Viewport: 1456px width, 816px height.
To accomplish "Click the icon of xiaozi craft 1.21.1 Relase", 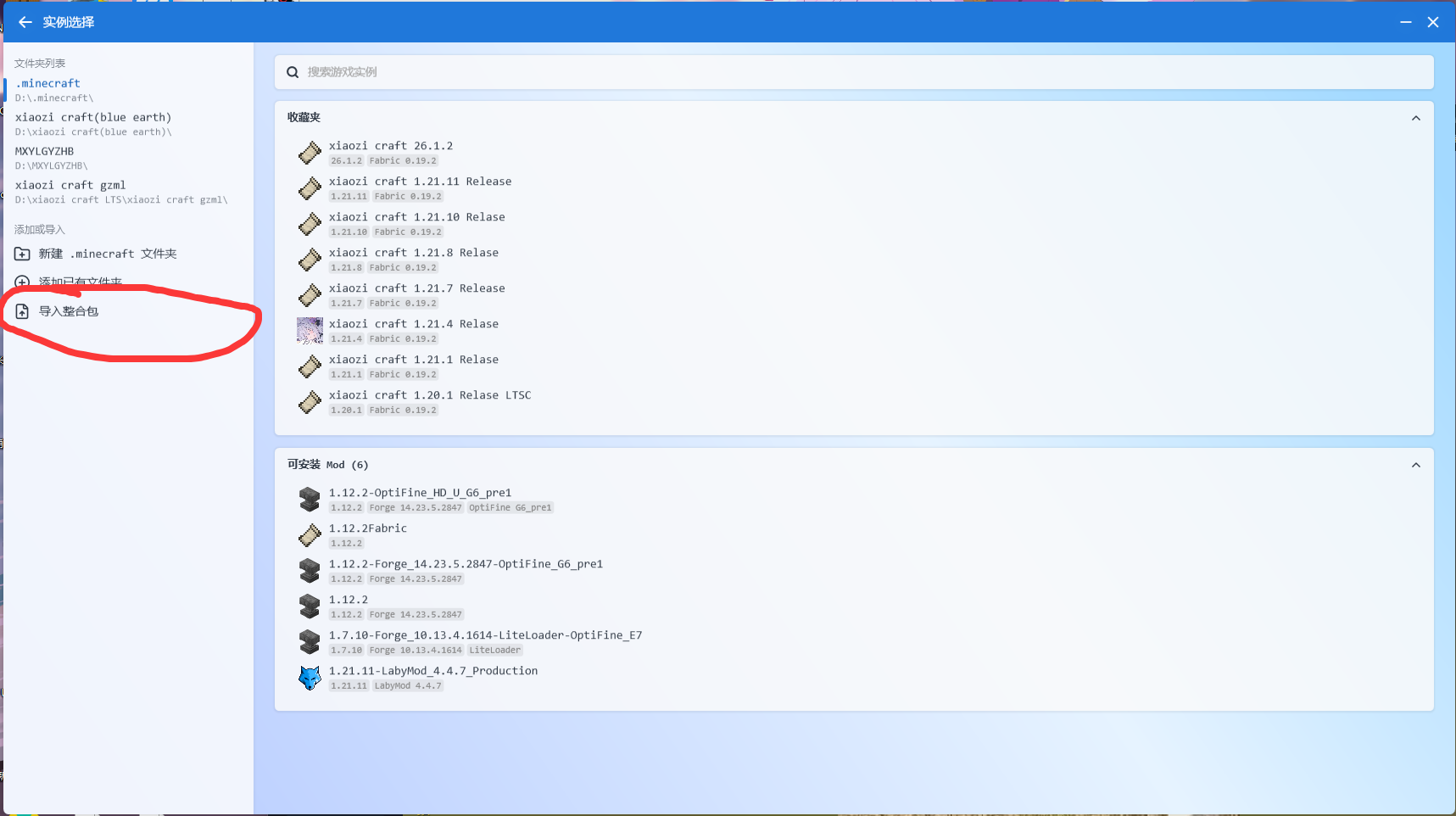I will click(x=310, y=366).
